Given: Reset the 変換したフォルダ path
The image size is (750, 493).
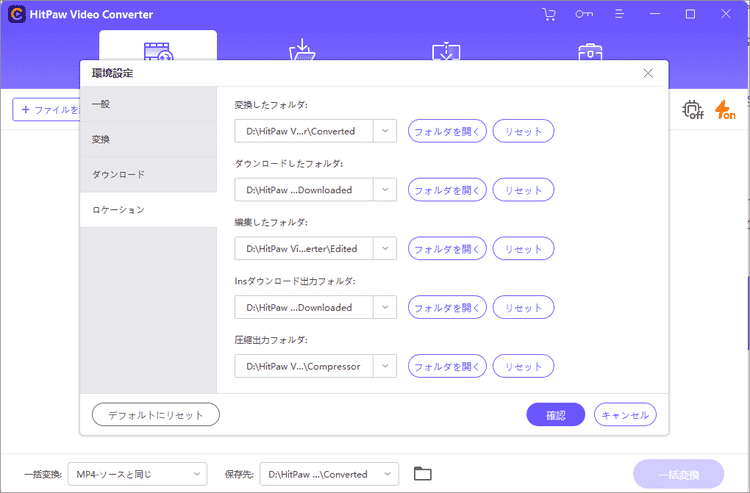Looking at the screenshot, I should pos(523,131).
